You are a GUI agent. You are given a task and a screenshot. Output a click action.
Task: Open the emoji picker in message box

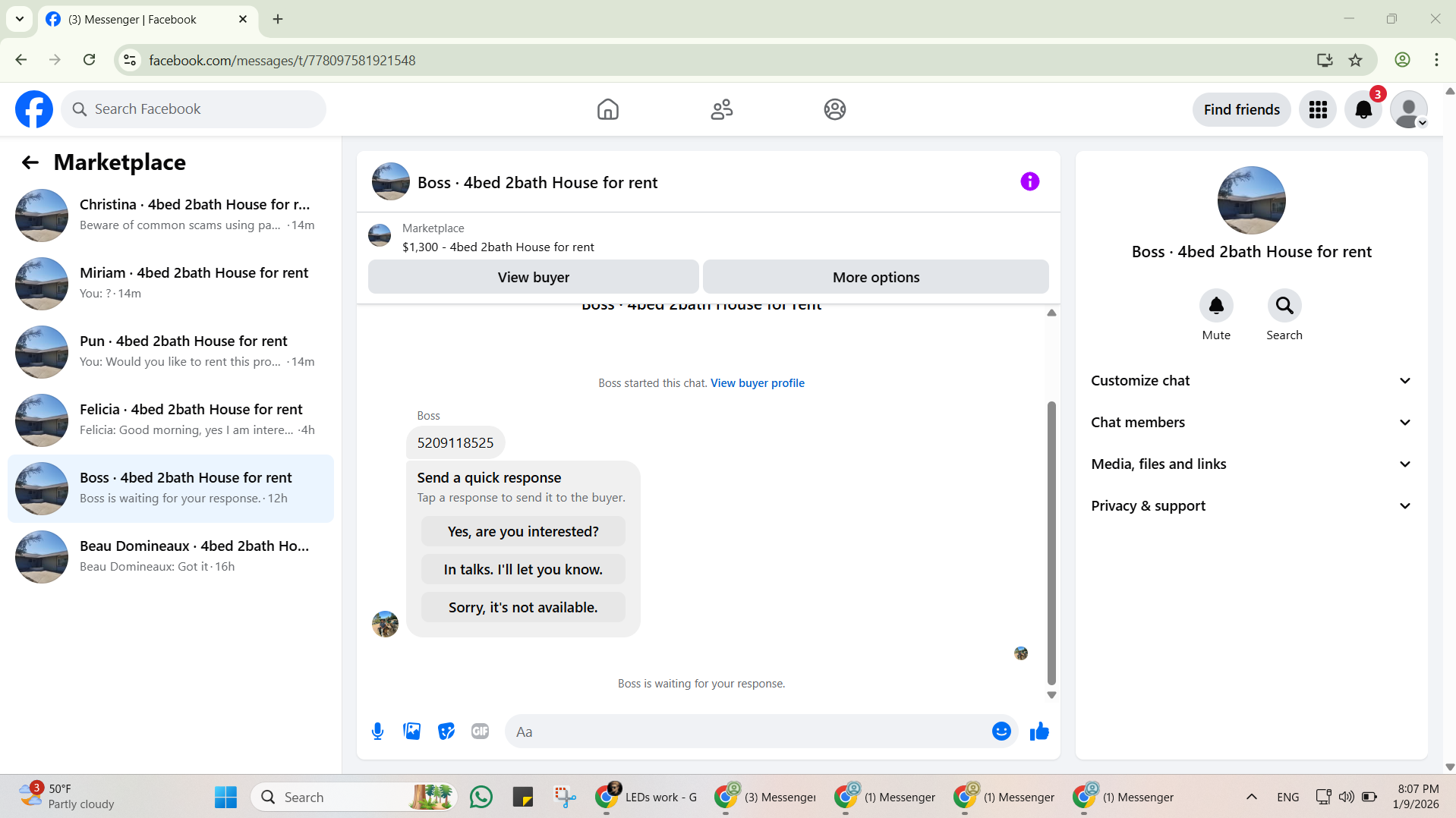point(1001,731)
